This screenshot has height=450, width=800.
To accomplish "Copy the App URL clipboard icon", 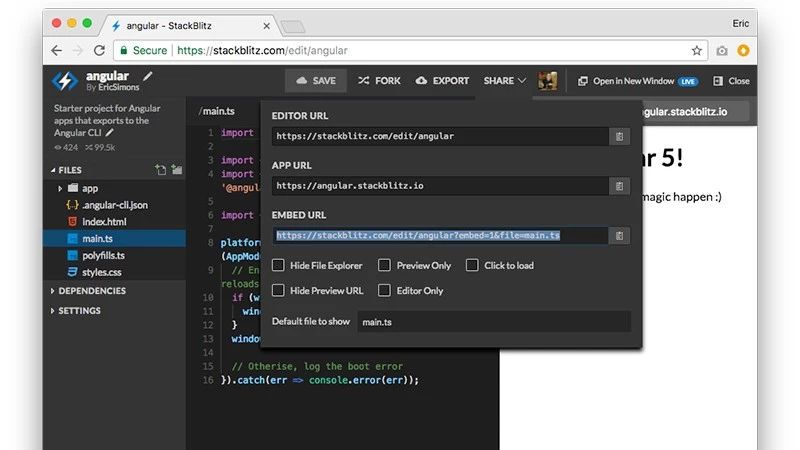I will 619,186.
